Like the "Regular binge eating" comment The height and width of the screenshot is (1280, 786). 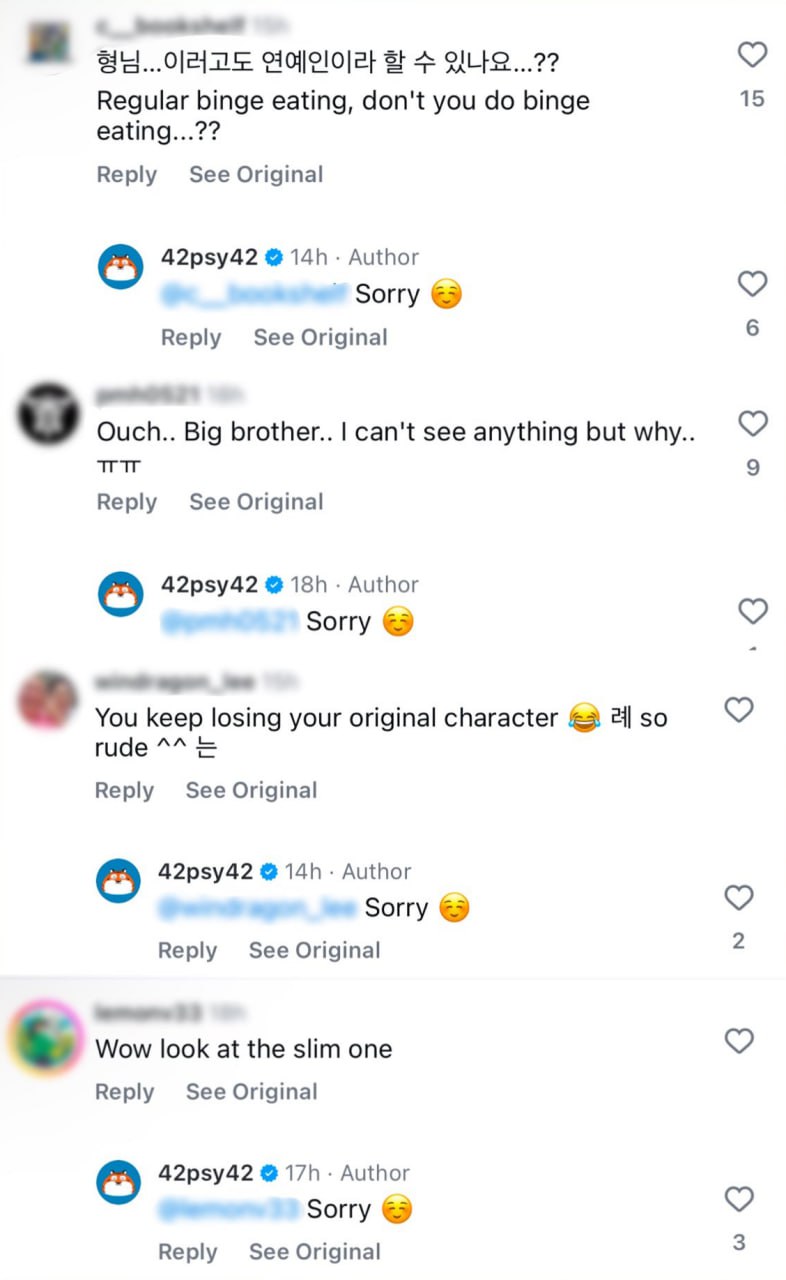(x=752, y=55)
